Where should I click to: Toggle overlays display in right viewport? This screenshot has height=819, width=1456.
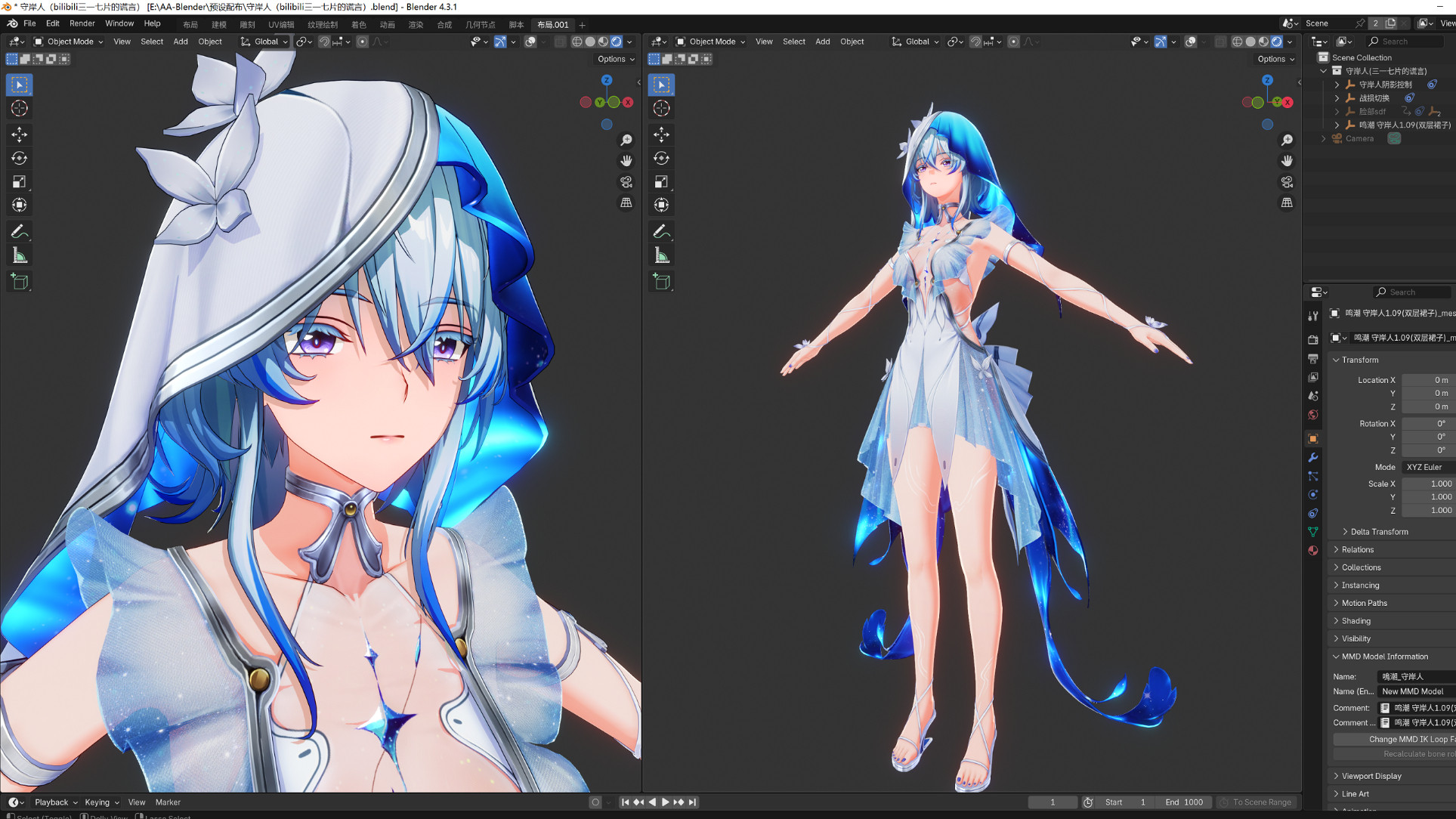(x=1190, y=42)
